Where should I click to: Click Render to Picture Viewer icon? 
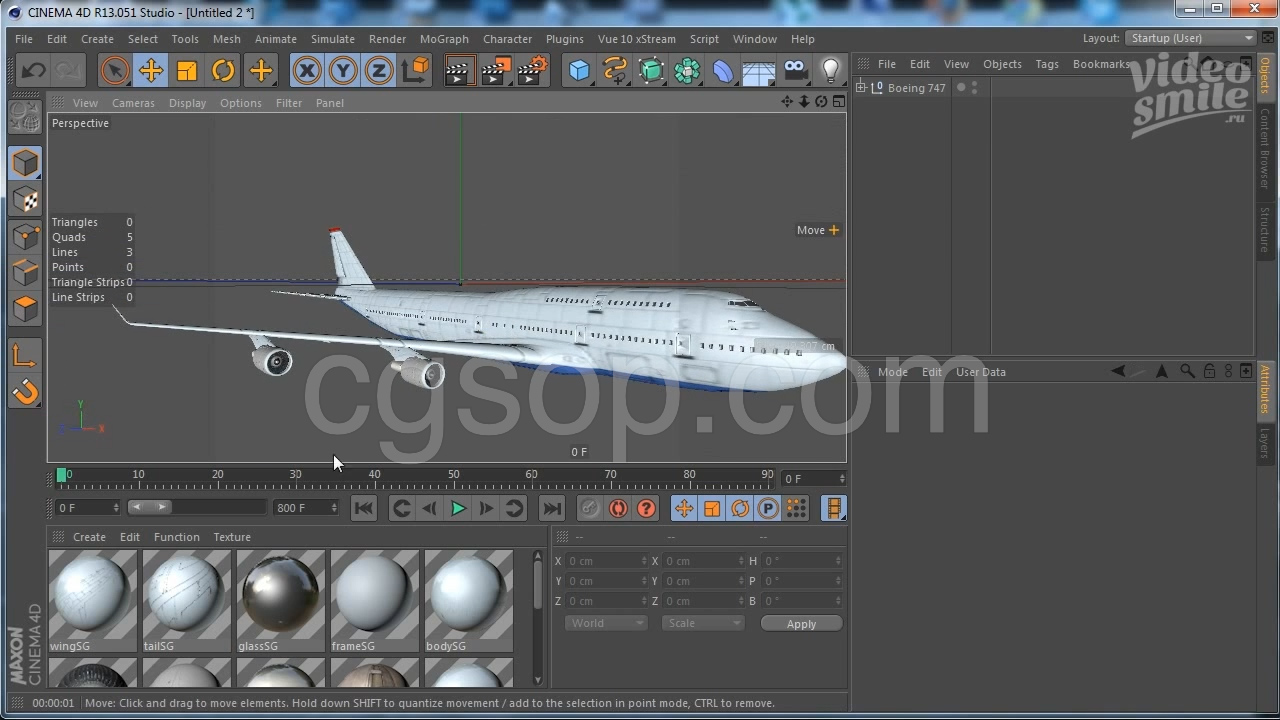[496, 70]
